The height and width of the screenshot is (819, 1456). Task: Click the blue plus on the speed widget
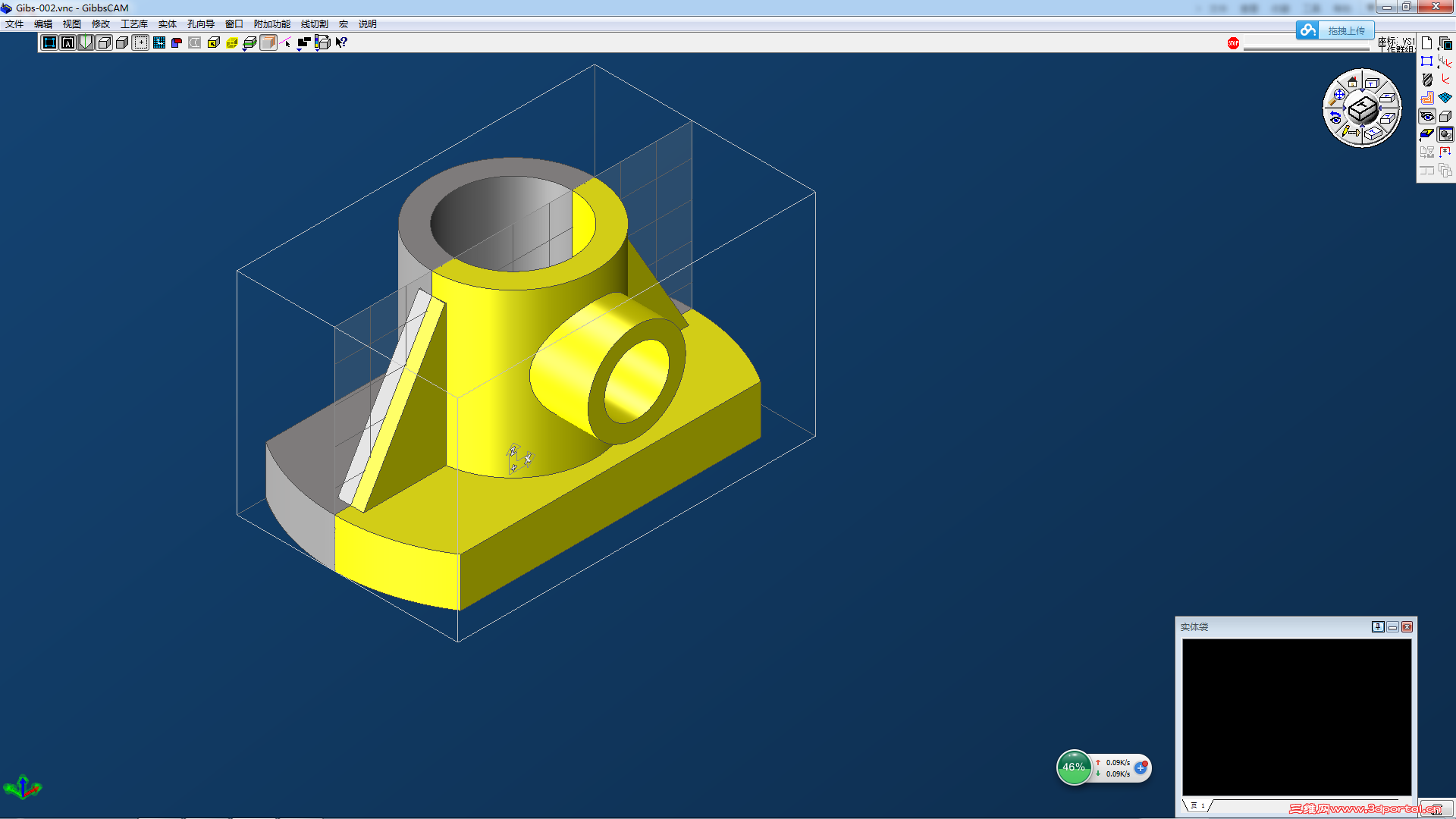[1141, 767]
